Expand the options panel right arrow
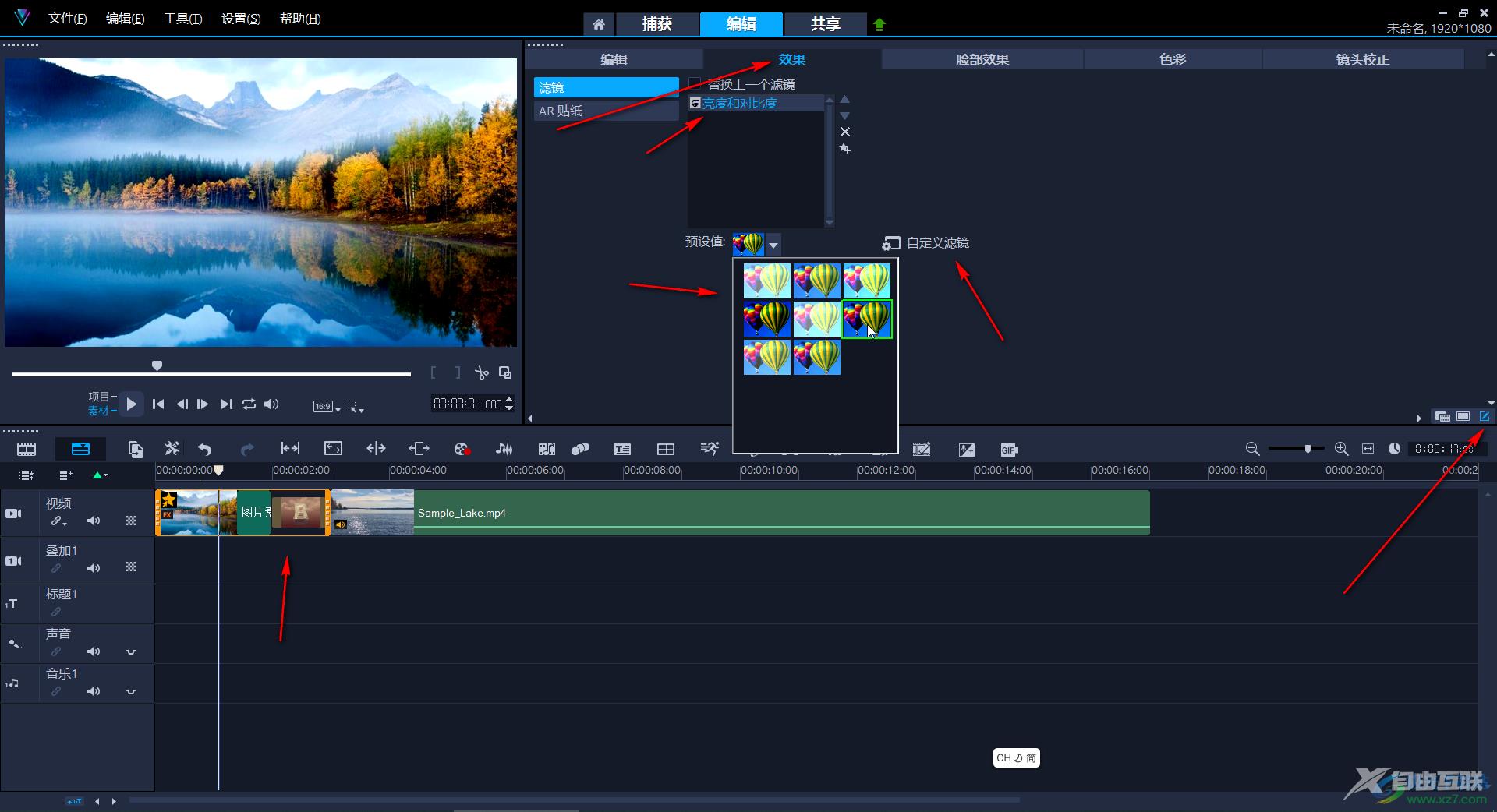This screenshot has height=812, width=1497. (1419, 418)
